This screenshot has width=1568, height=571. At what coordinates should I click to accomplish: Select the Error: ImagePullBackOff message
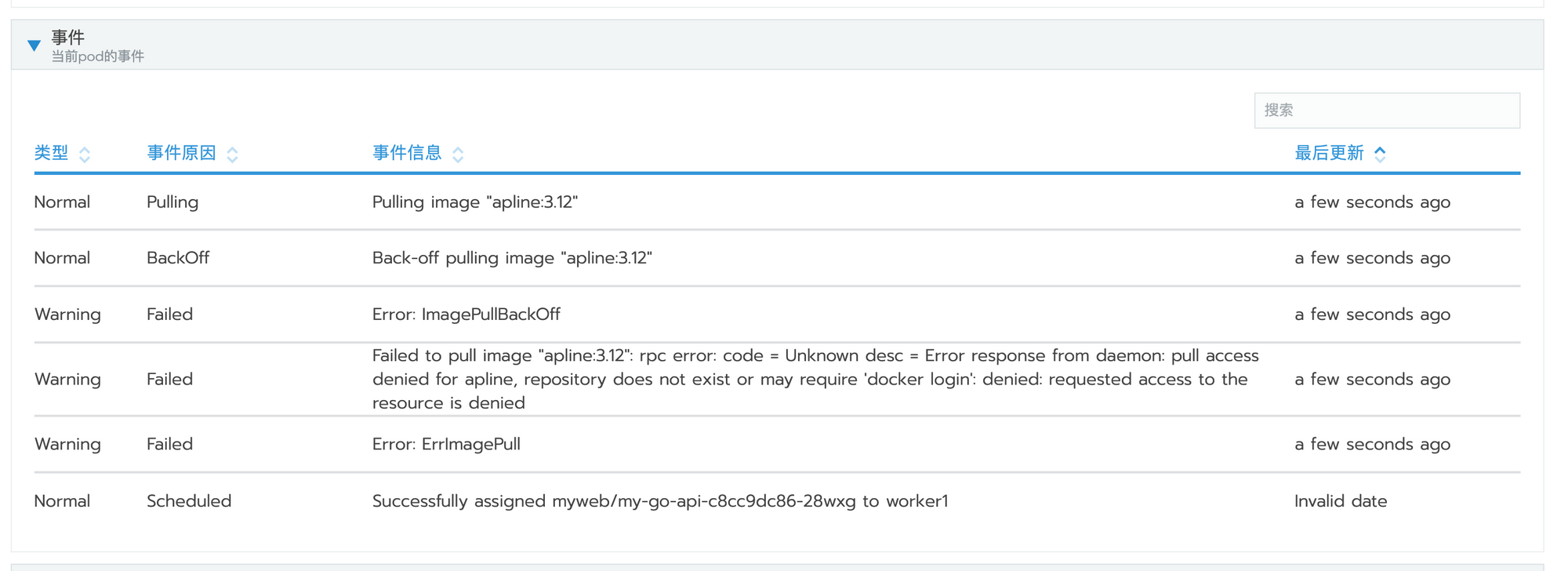click(x=466, y=315)
